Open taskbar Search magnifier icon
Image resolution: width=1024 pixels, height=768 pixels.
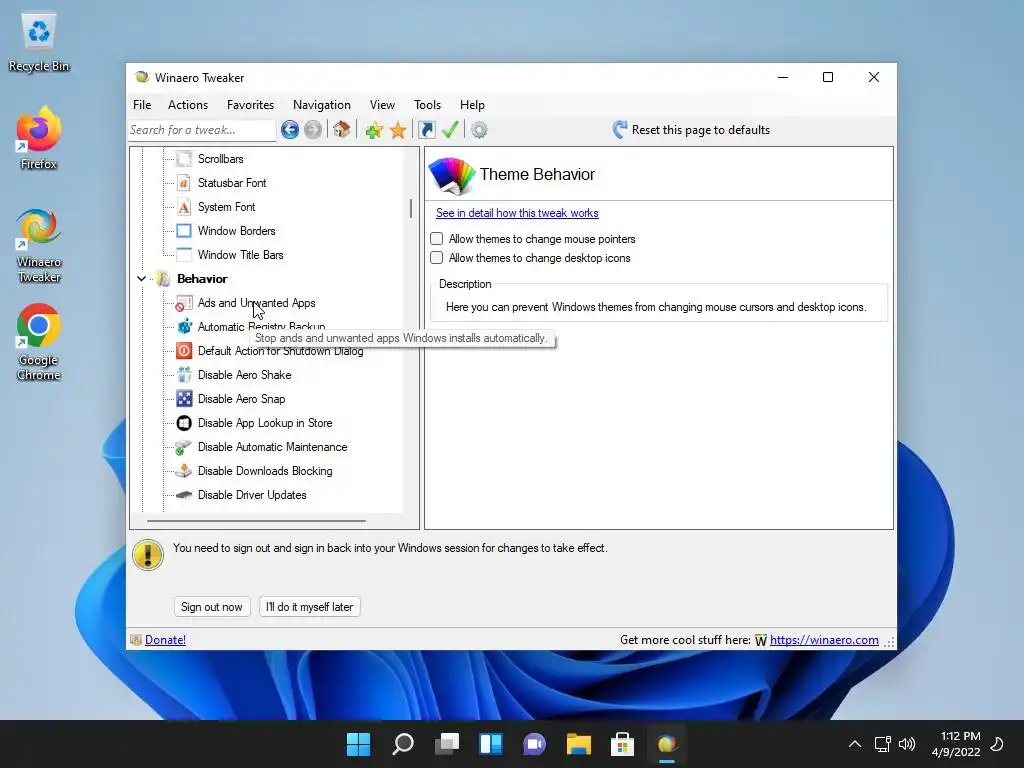point(402,744)
